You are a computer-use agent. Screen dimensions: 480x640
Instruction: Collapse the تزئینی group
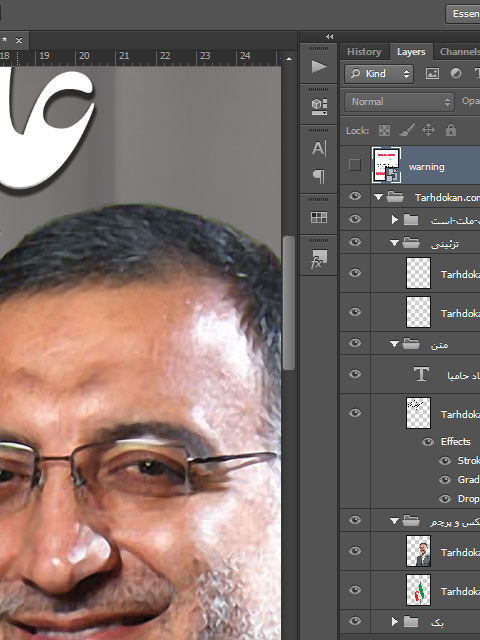tap(394, 243)
